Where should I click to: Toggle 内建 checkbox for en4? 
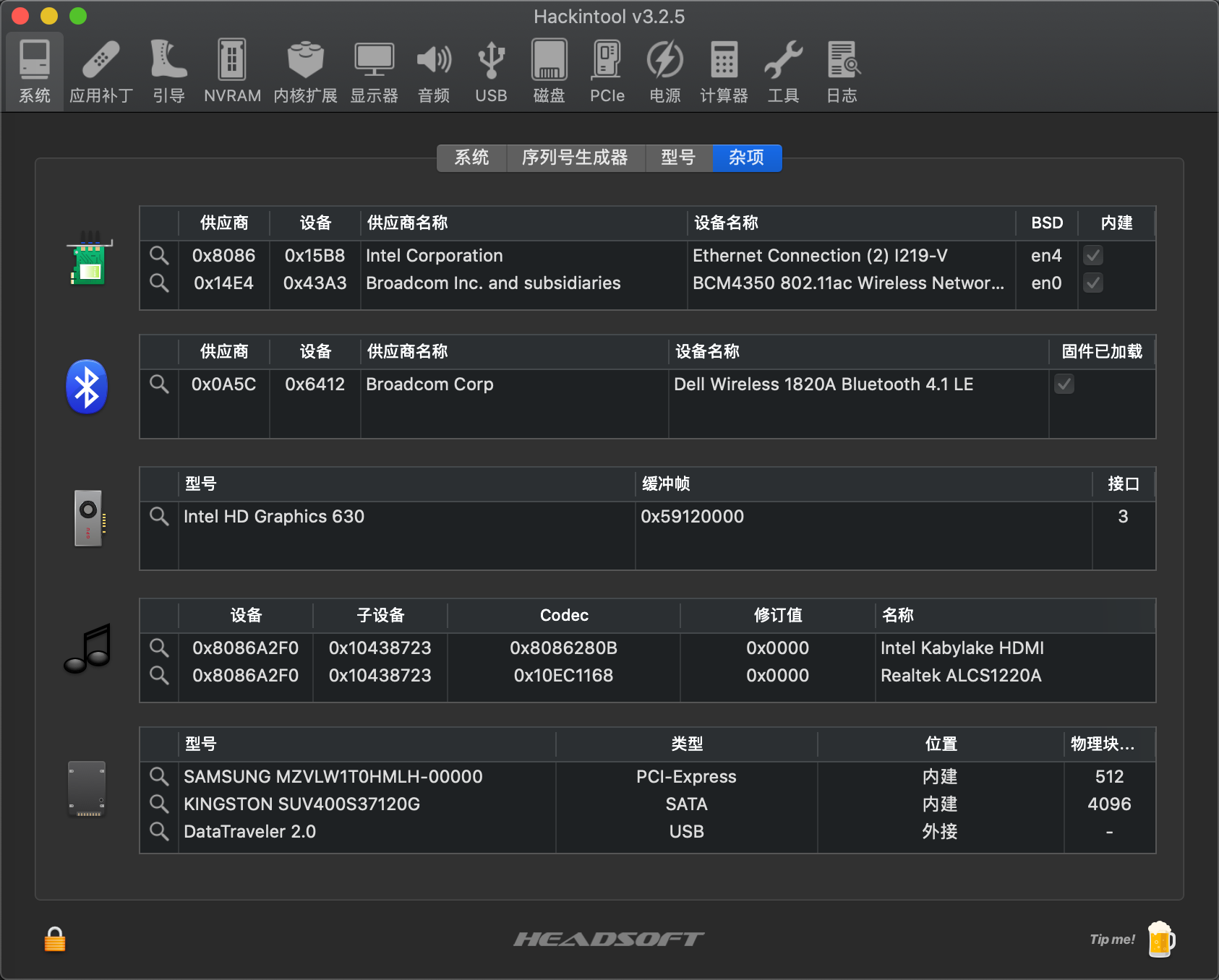[1093, 255]
